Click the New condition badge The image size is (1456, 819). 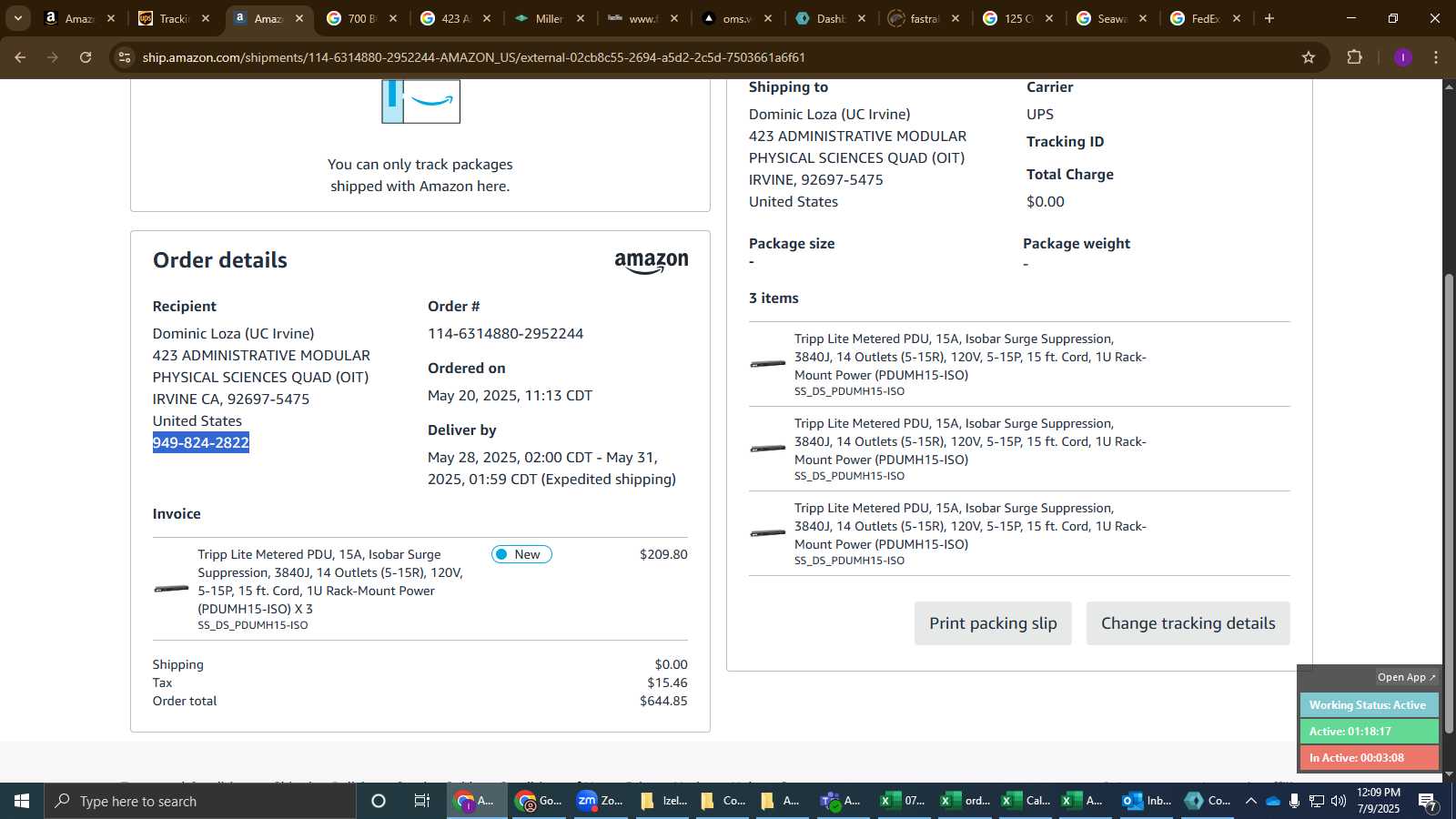(521, 554)
